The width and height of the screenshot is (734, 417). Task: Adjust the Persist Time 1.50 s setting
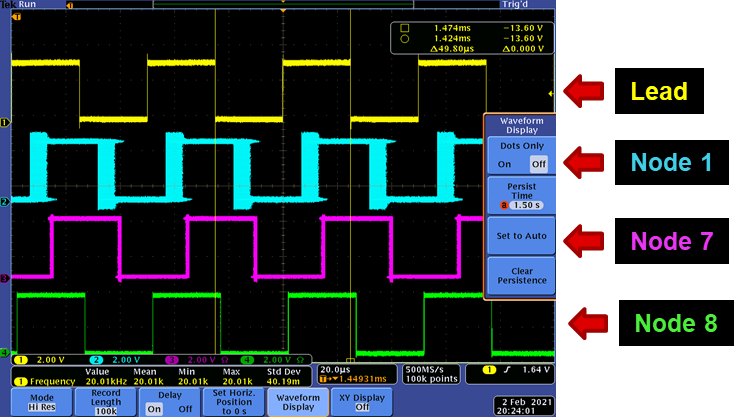click(518, 197)
